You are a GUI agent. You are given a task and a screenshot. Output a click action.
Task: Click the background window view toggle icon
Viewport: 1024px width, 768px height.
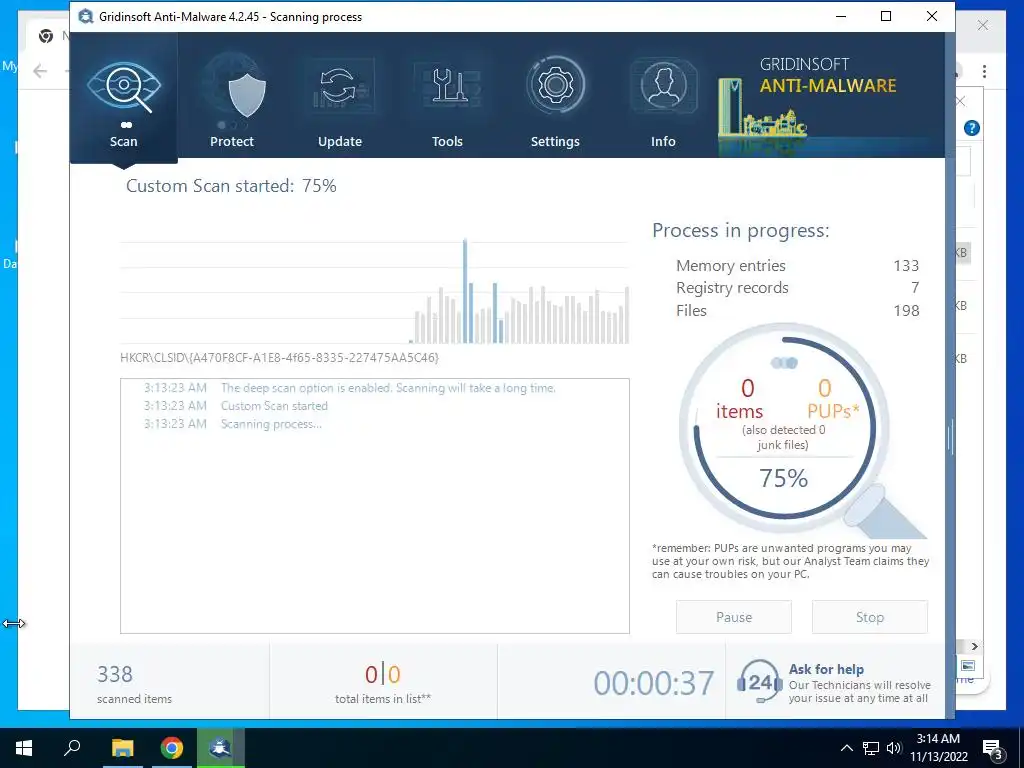pos(968,665)
